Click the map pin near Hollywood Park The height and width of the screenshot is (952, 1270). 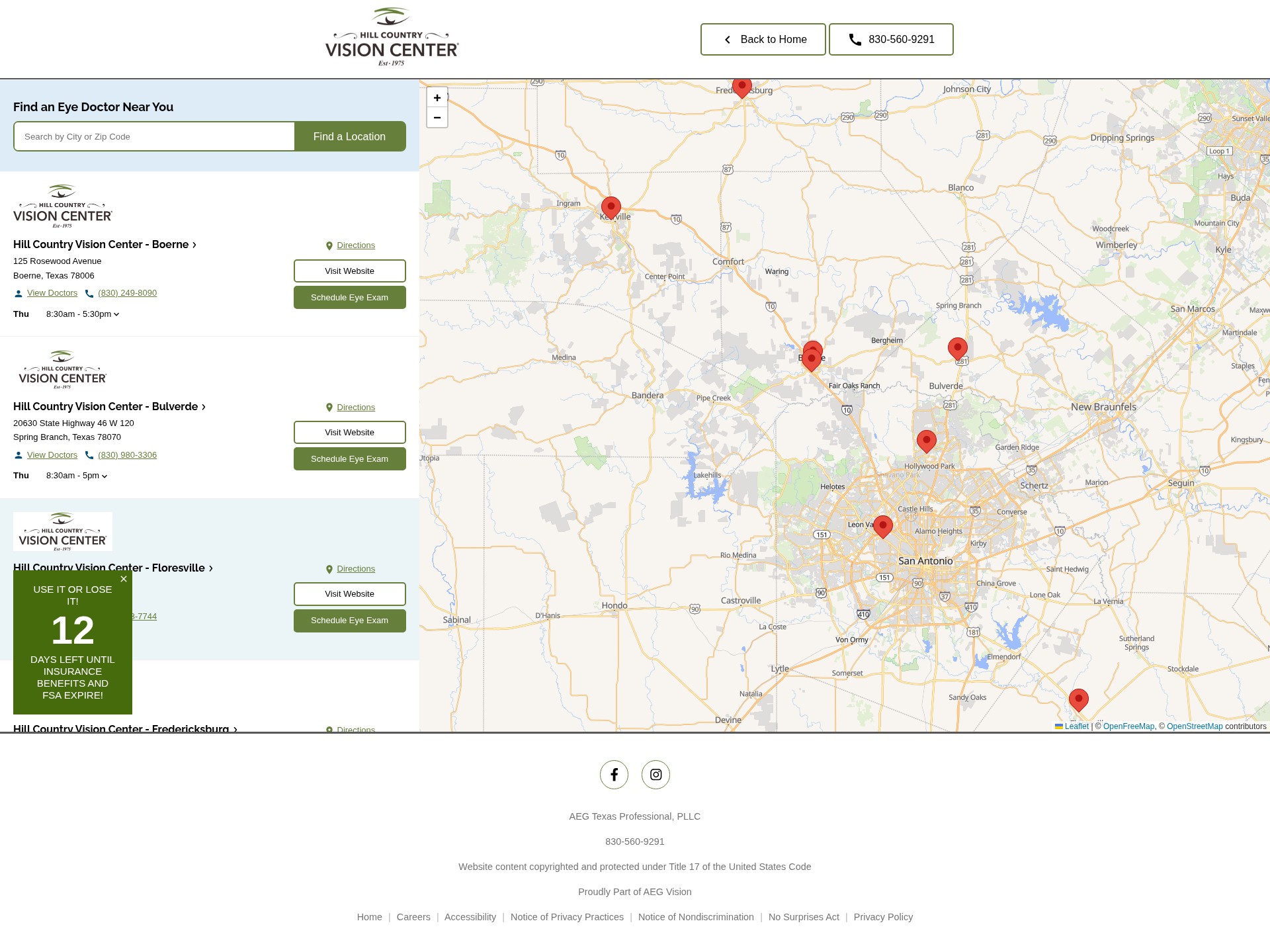click(x=927, y=442)
